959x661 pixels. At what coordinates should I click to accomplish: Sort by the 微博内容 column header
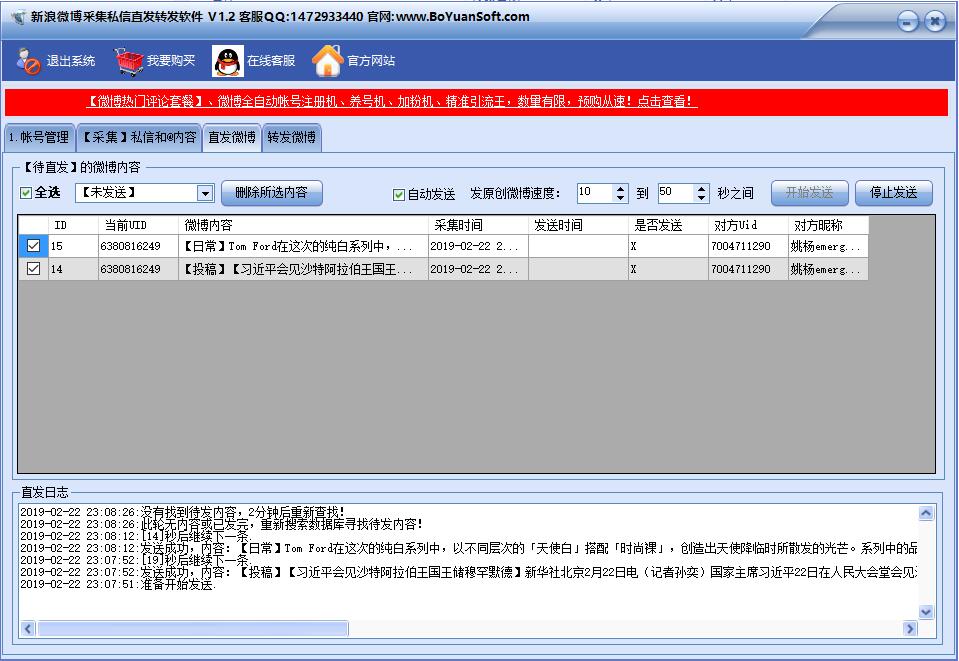(303, 225)
